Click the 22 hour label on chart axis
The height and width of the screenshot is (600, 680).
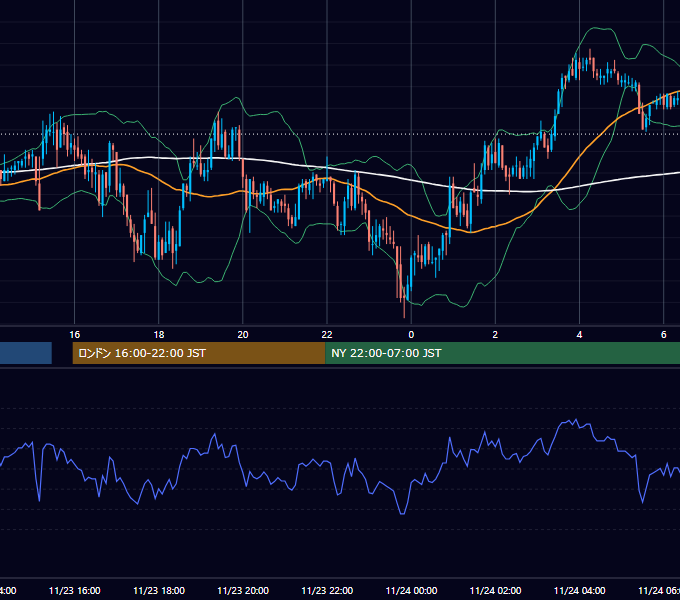pyautogui.click(x=327, y=334)
